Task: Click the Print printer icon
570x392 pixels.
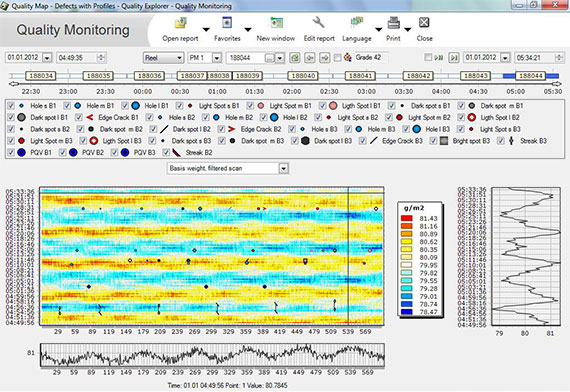Action: [394, 23]
